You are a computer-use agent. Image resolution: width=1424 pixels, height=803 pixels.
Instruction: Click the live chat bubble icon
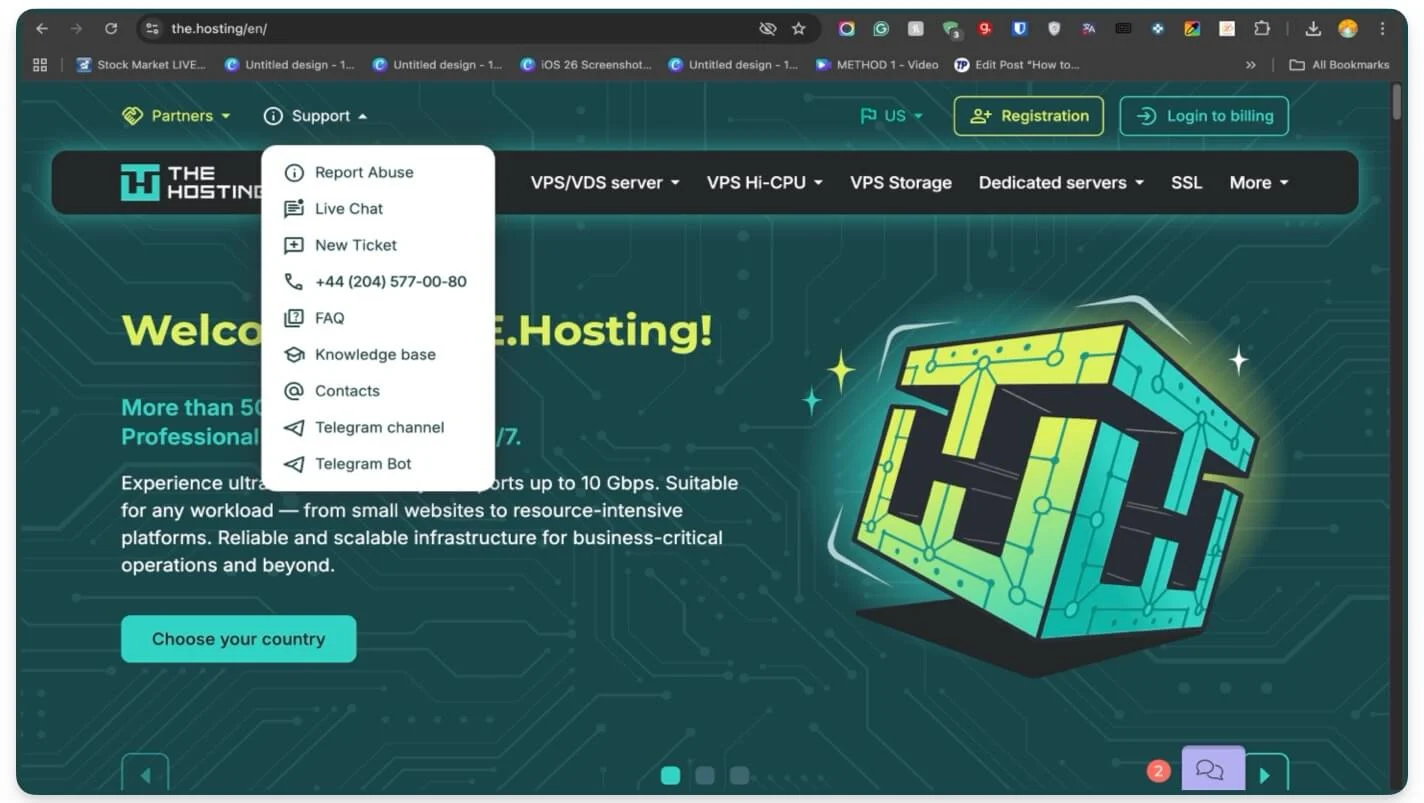[x=1211, y=770]
